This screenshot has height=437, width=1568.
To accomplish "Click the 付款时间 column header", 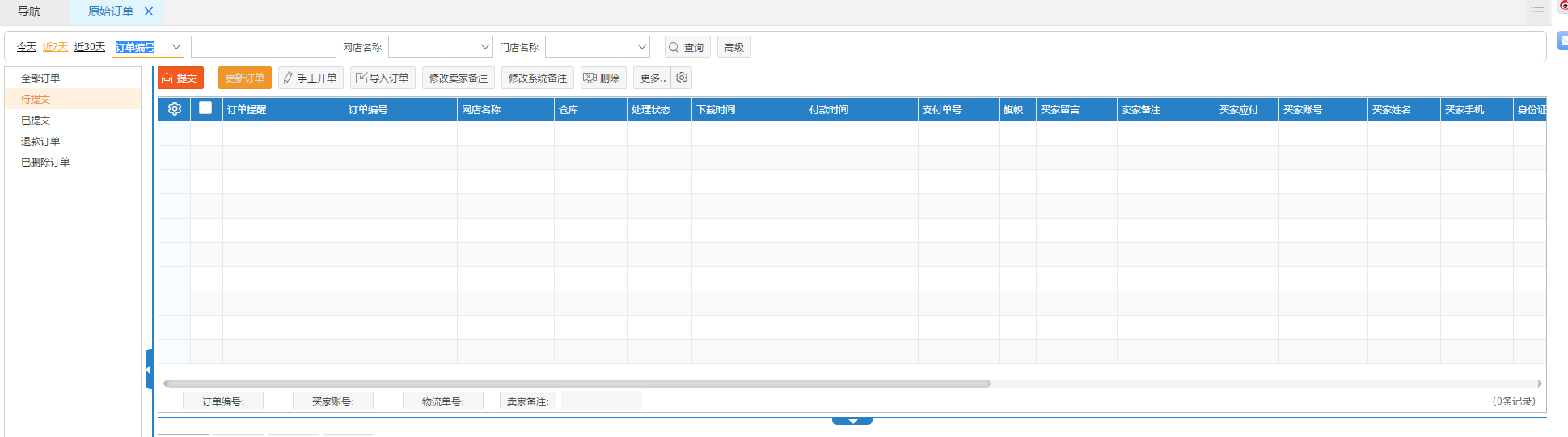I will click(861, 109).
